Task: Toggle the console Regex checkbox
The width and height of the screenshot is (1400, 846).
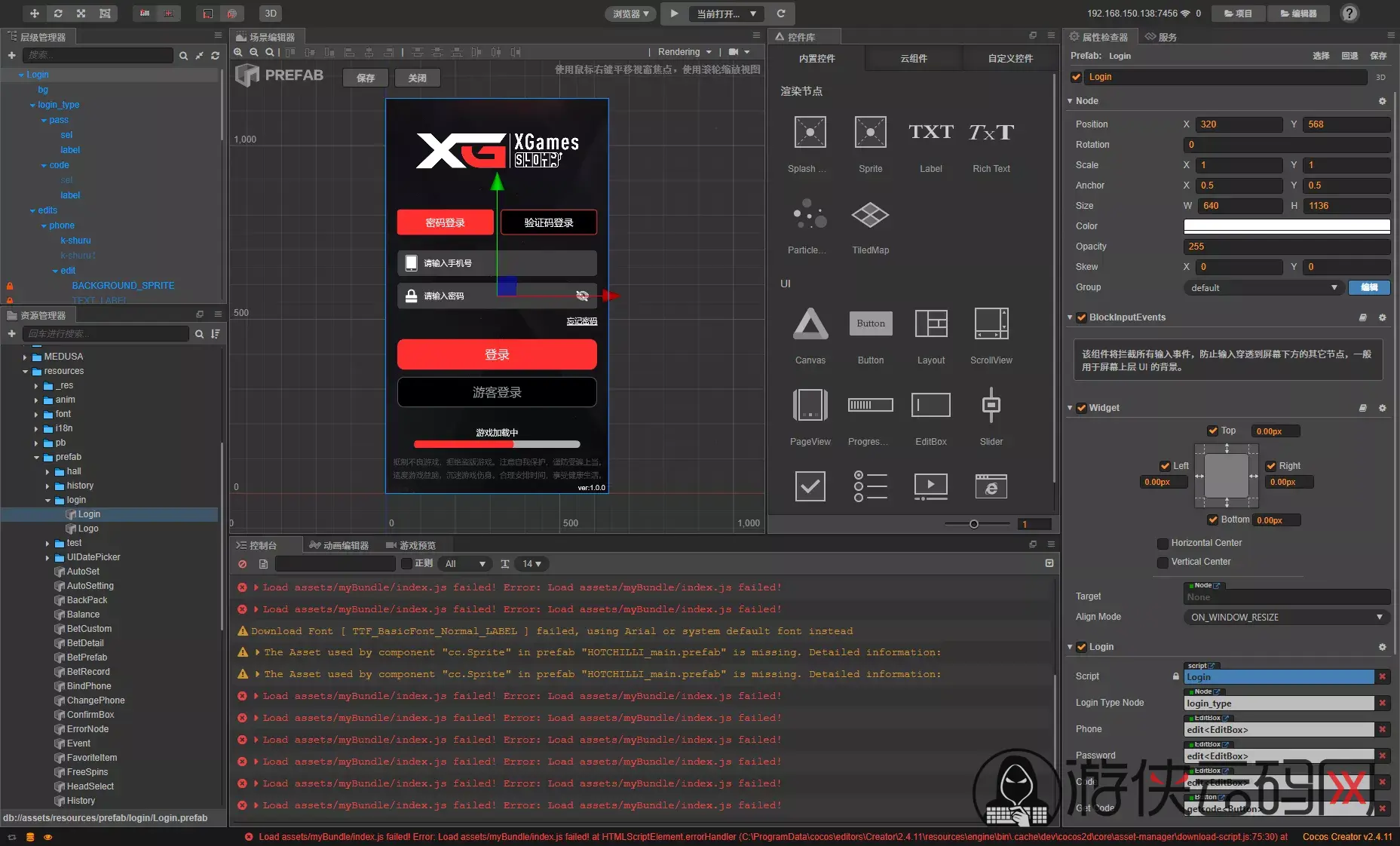Action: tap(406, 563)
